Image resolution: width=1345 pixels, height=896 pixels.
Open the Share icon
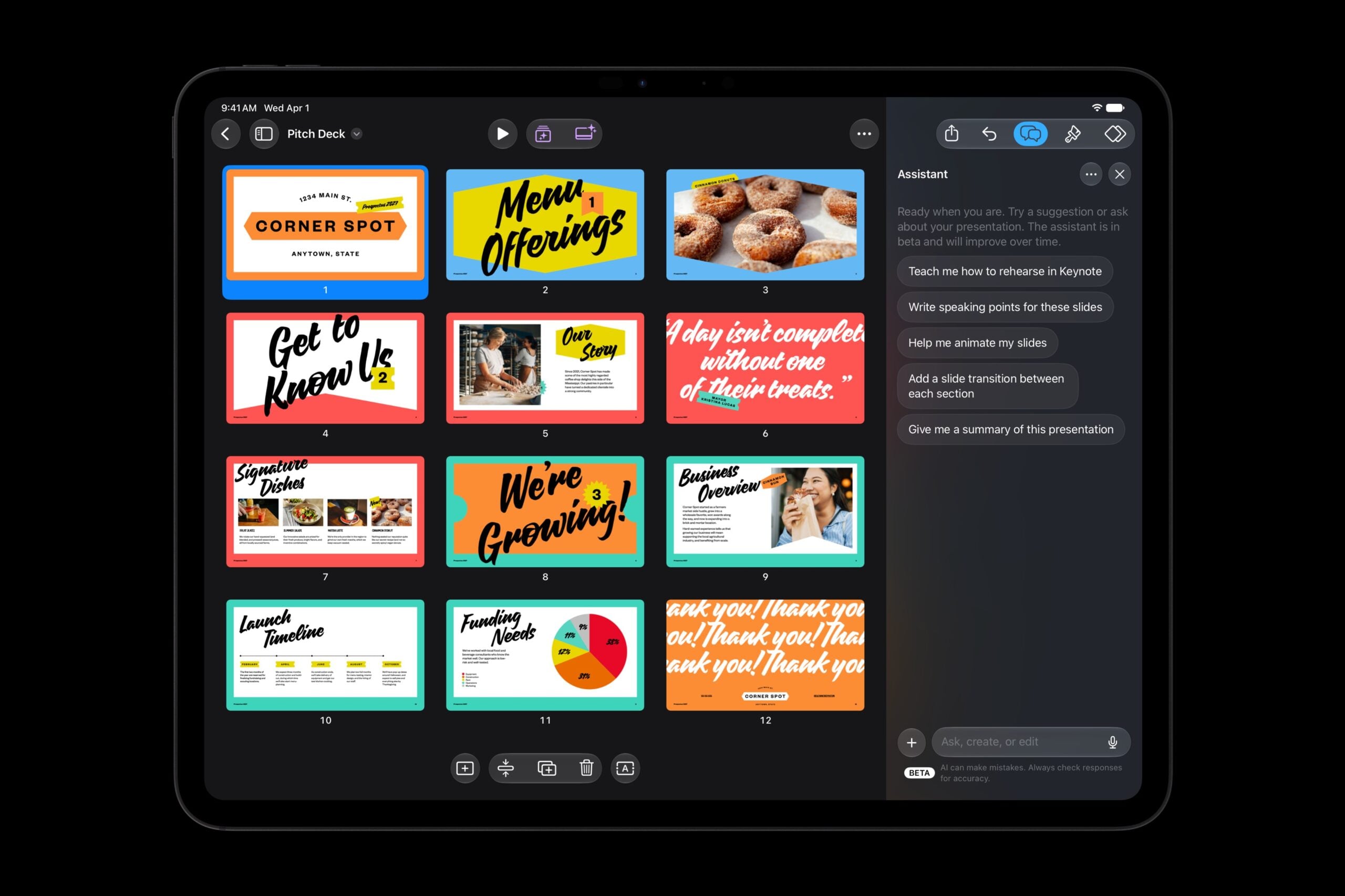click(951, 134)
